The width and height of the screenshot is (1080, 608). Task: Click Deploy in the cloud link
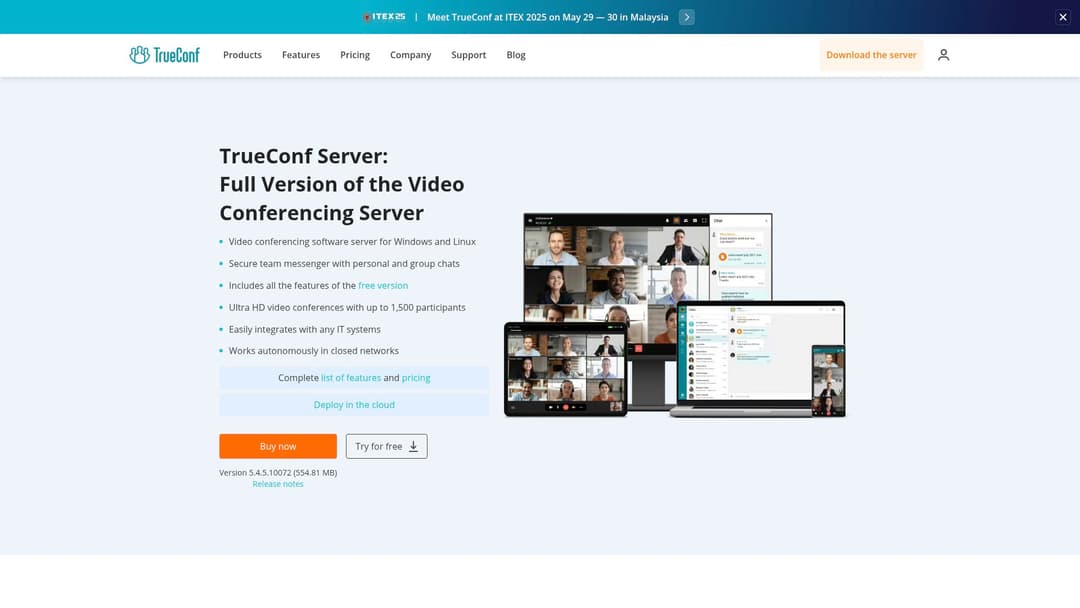(x=354, y=405)
